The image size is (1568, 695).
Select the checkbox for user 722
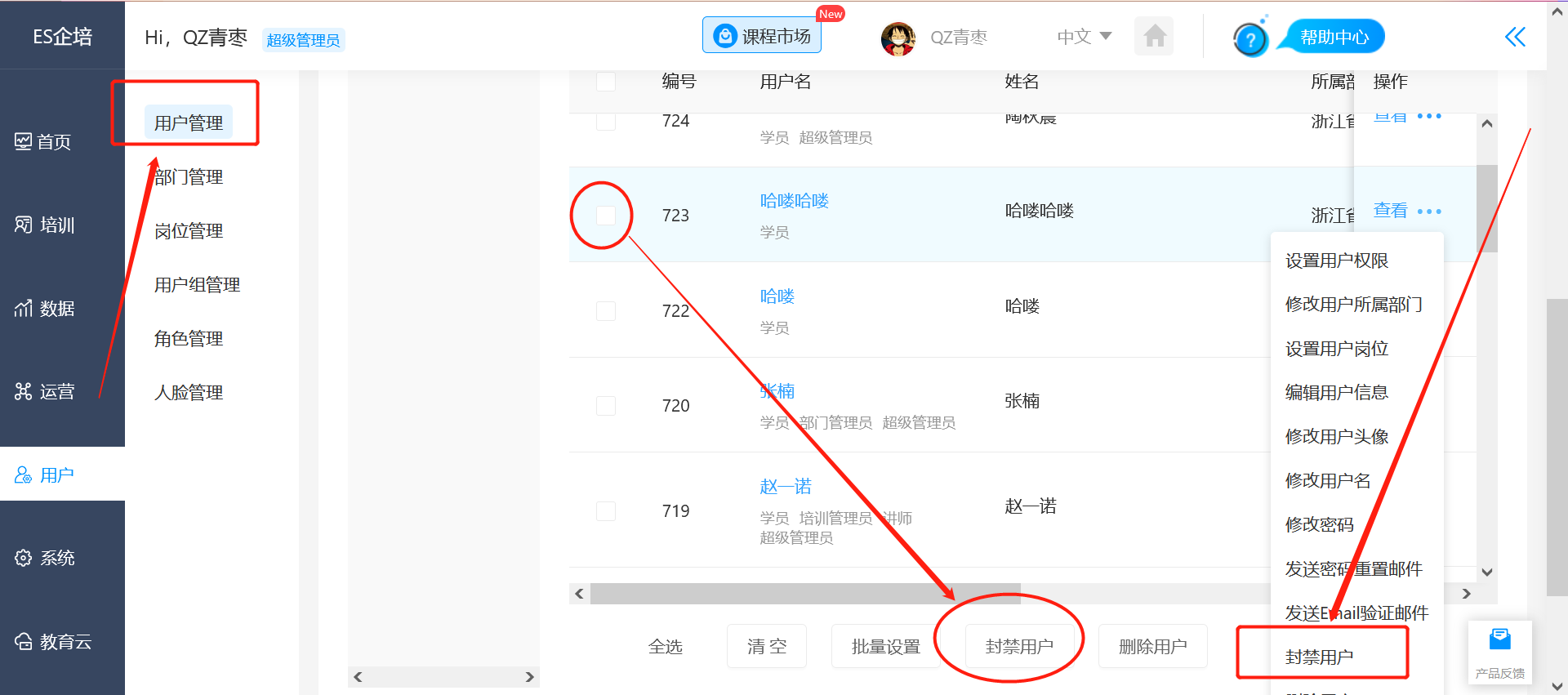pos(606,311)
